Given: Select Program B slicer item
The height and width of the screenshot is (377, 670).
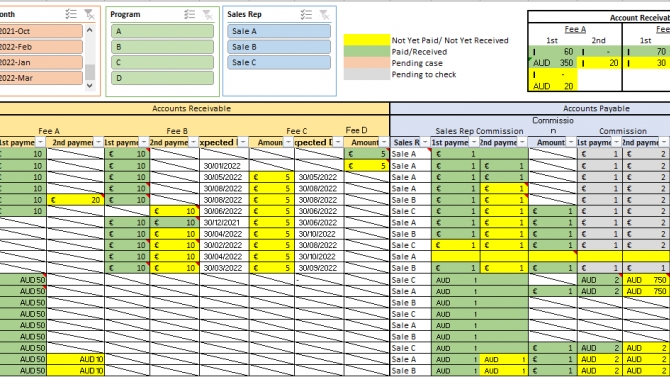Looking at the screenshot, I should [x=162, y=47].
